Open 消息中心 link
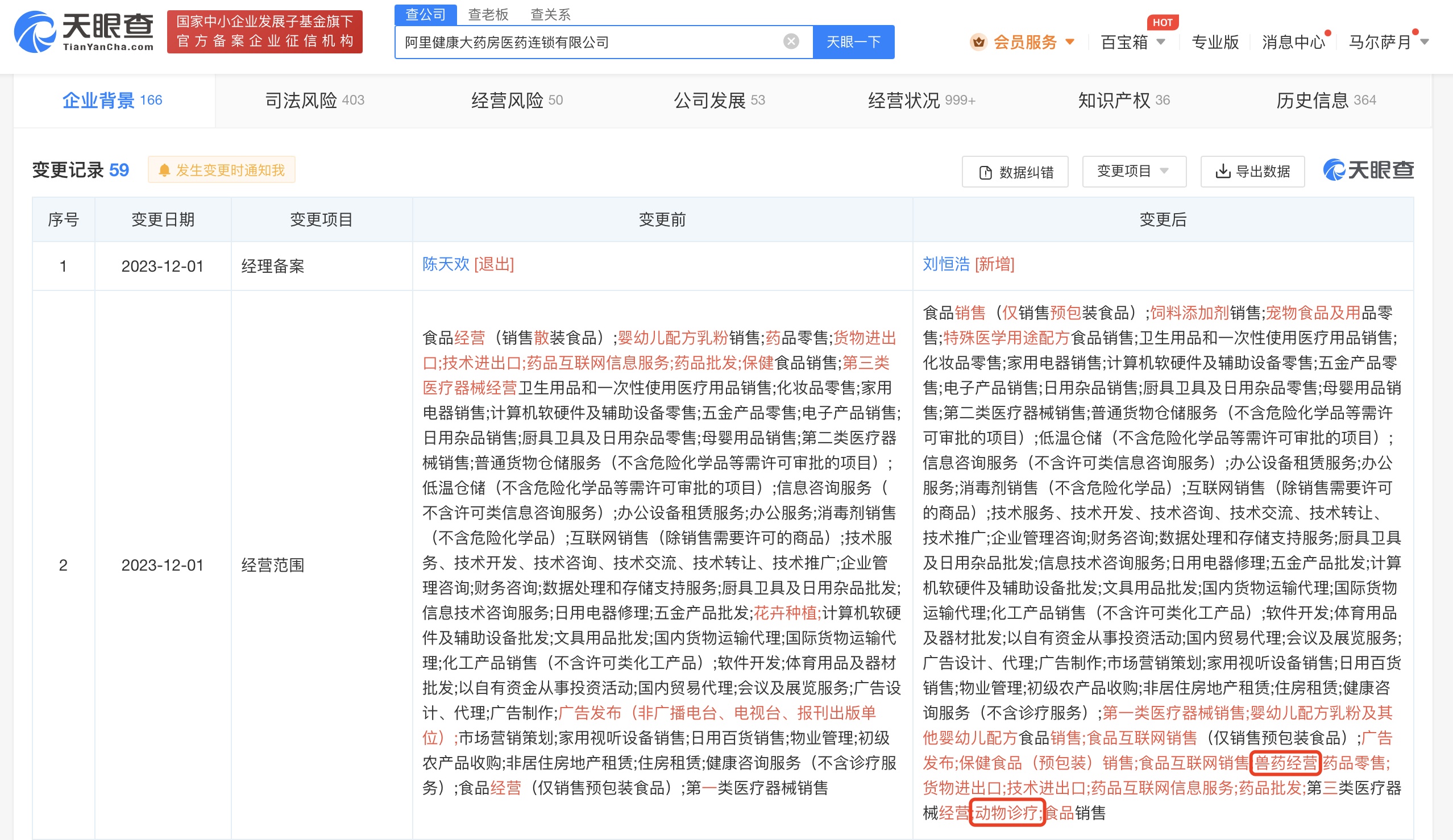 (x=1293, y=42)
